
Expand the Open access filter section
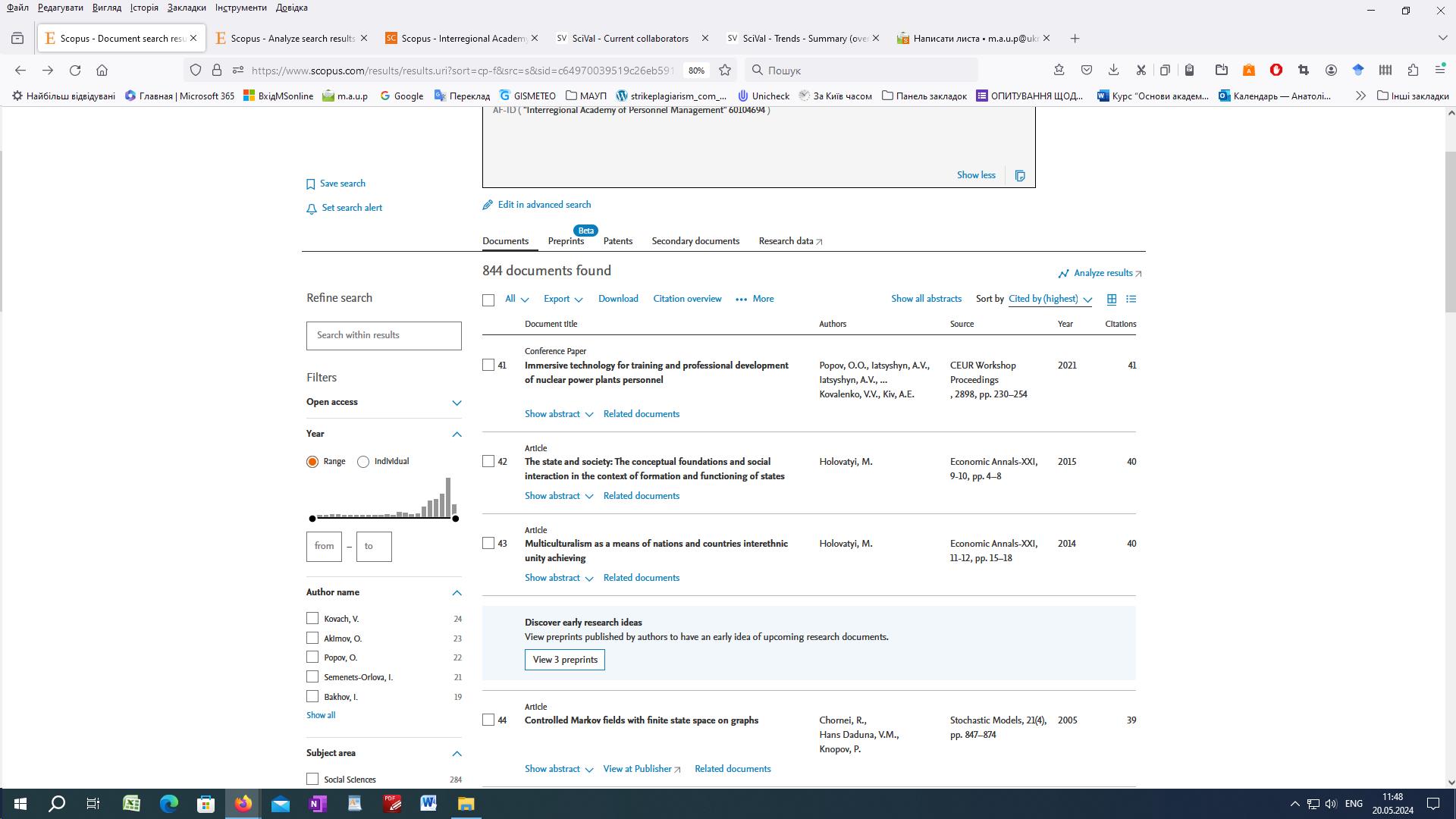(457, 403)
